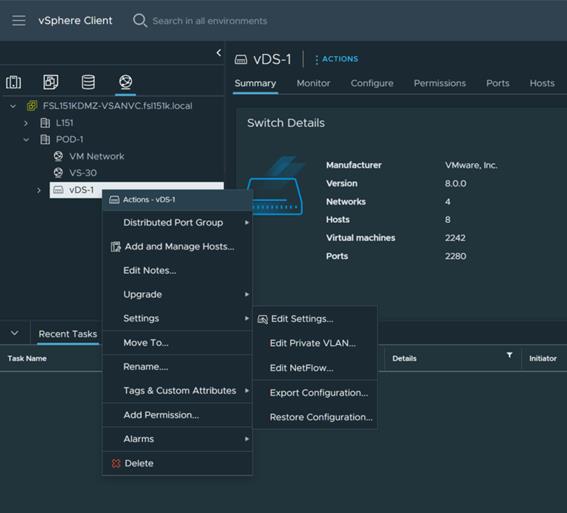This screenshot has height=513, width=567.
Task: Switch to the Configure tab
Action: tap(372, 83)
